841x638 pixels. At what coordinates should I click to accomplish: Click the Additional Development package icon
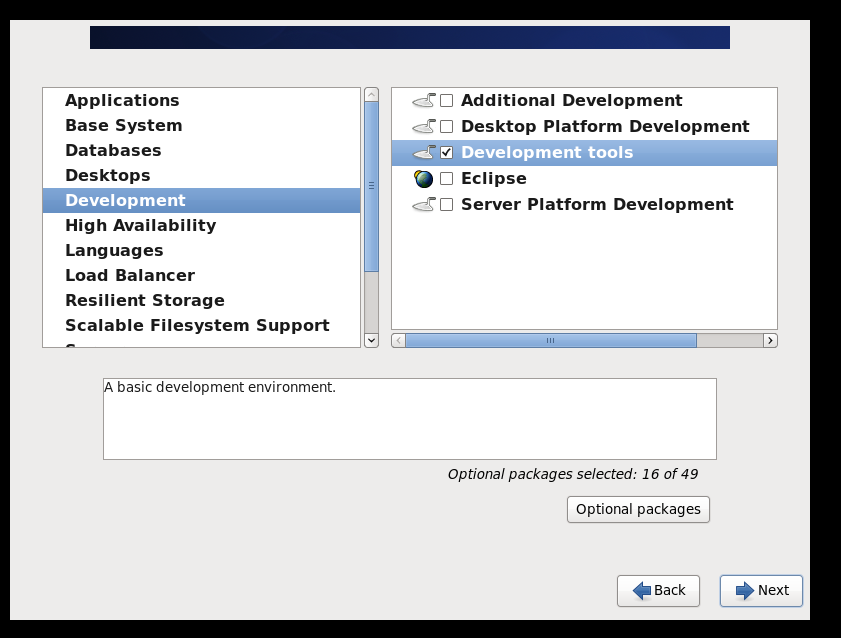[x=424, y=100]
